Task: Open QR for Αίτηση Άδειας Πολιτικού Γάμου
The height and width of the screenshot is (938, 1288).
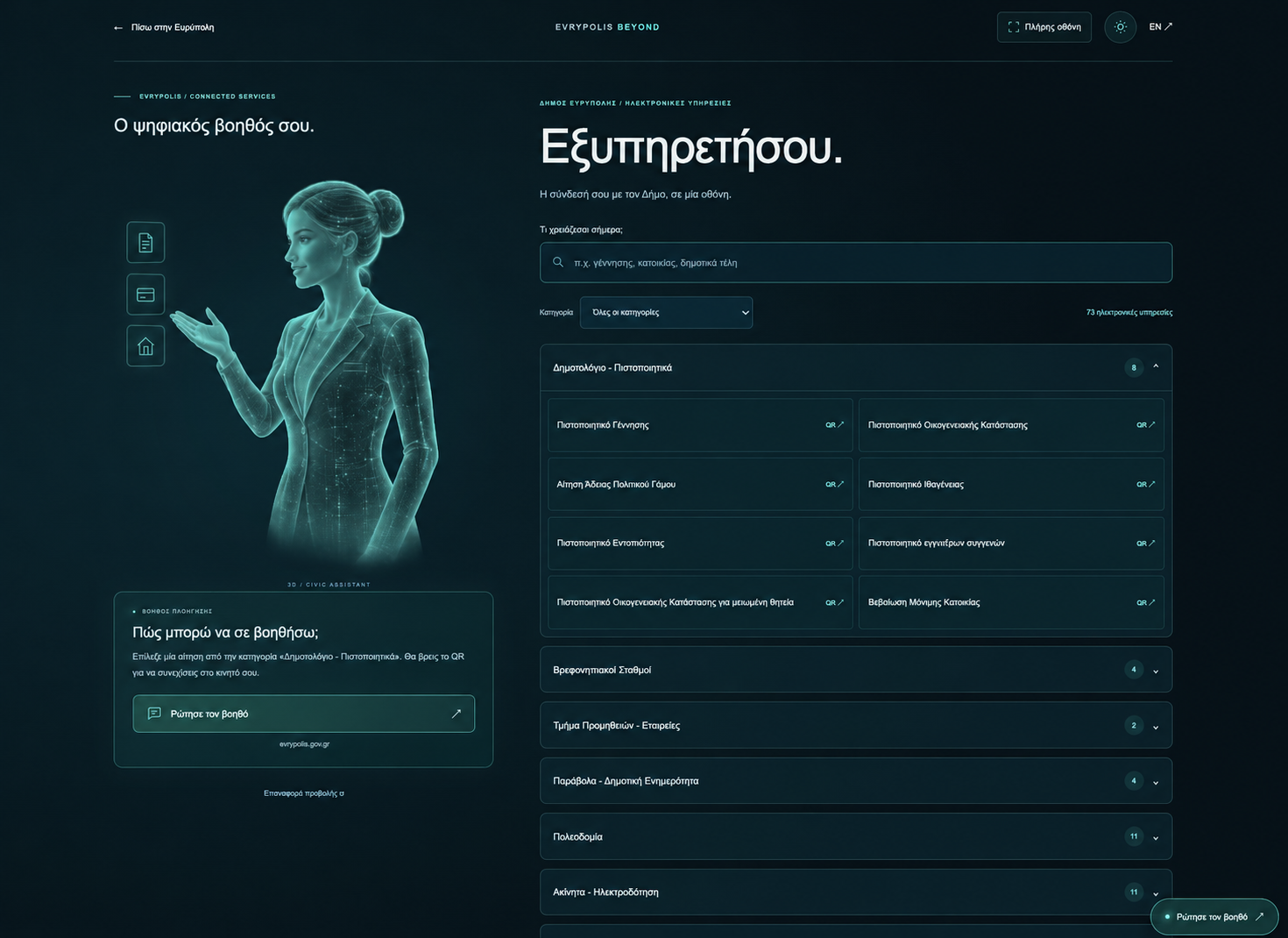Action: coord(834,484)
